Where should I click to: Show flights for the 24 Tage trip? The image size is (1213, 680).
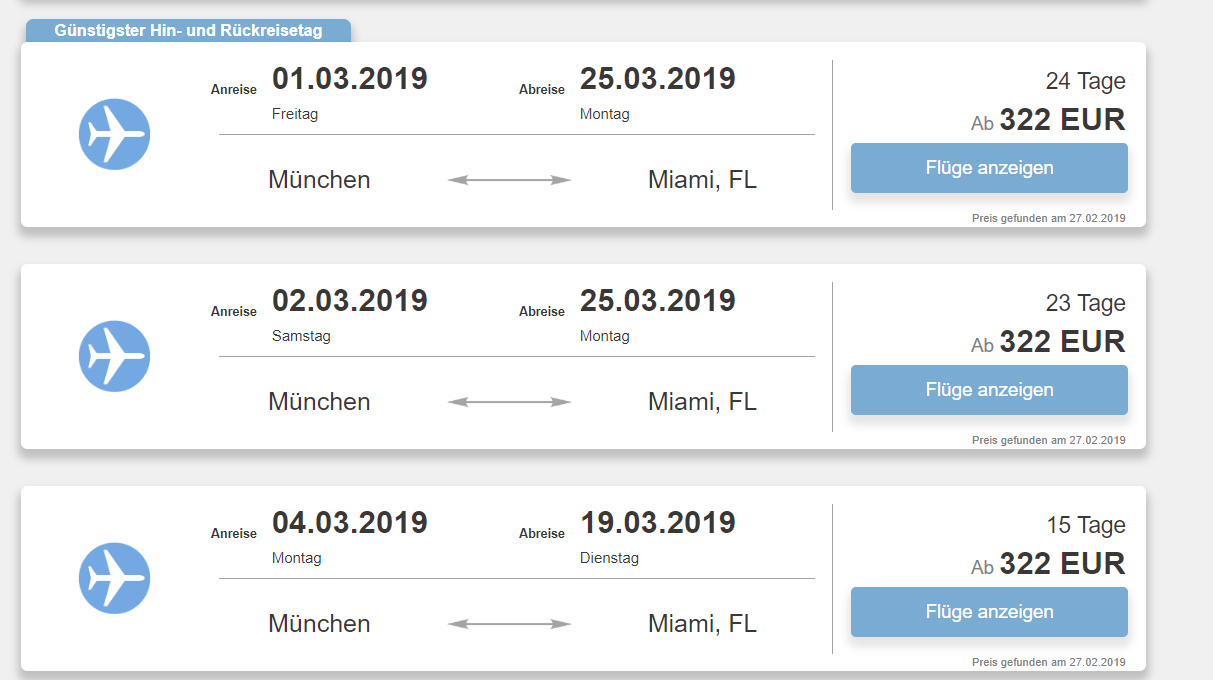click(x=989, y=168)
